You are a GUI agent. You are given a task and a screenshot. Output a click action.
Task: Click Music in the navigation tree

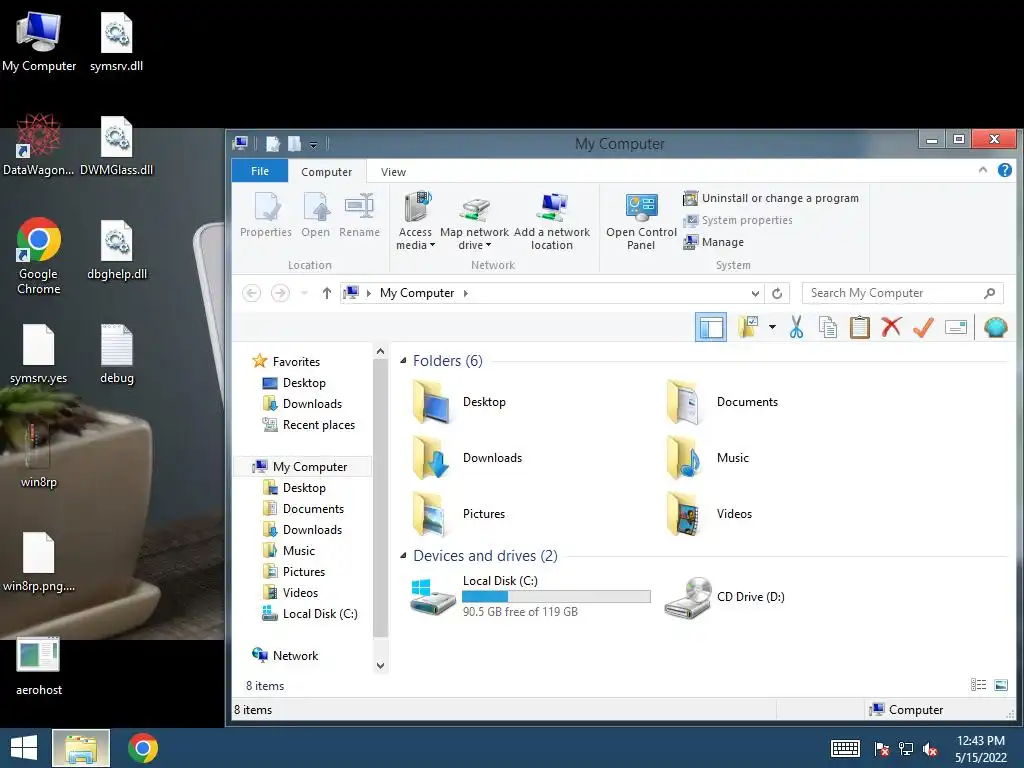tap(289, 551)
